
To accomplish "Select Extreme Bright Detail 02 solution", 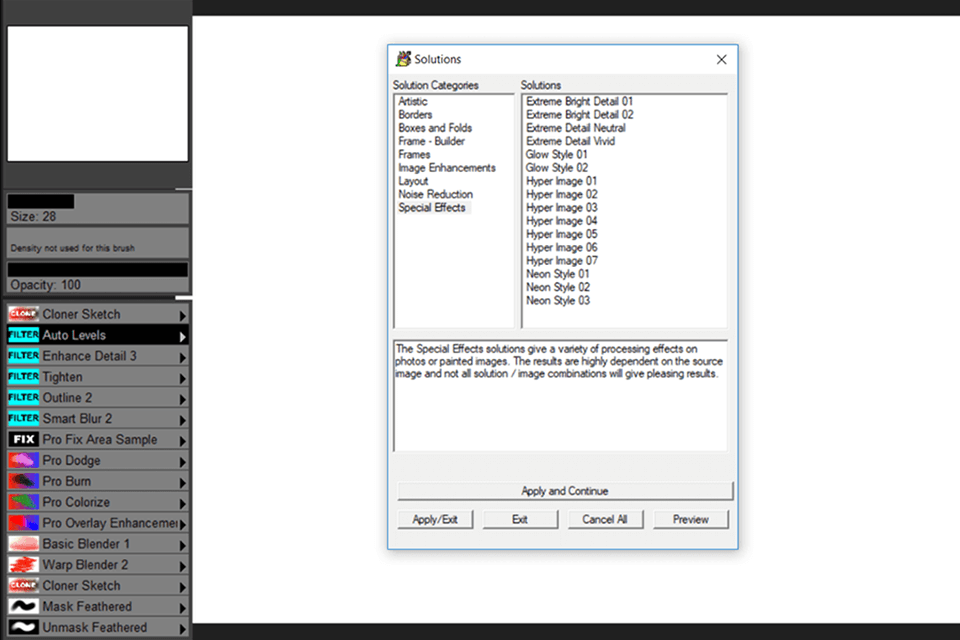I will [x=579, y=115].
